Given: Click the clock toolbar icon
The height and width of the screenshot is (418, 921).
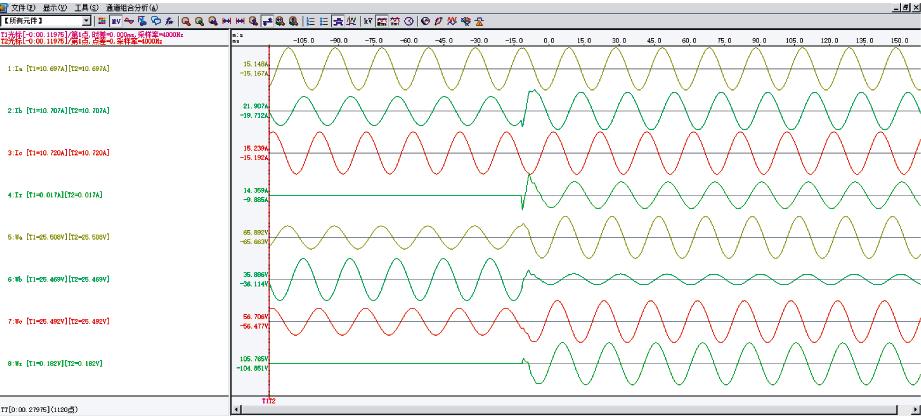Looking at the screenshot, I should click(409, 21).
